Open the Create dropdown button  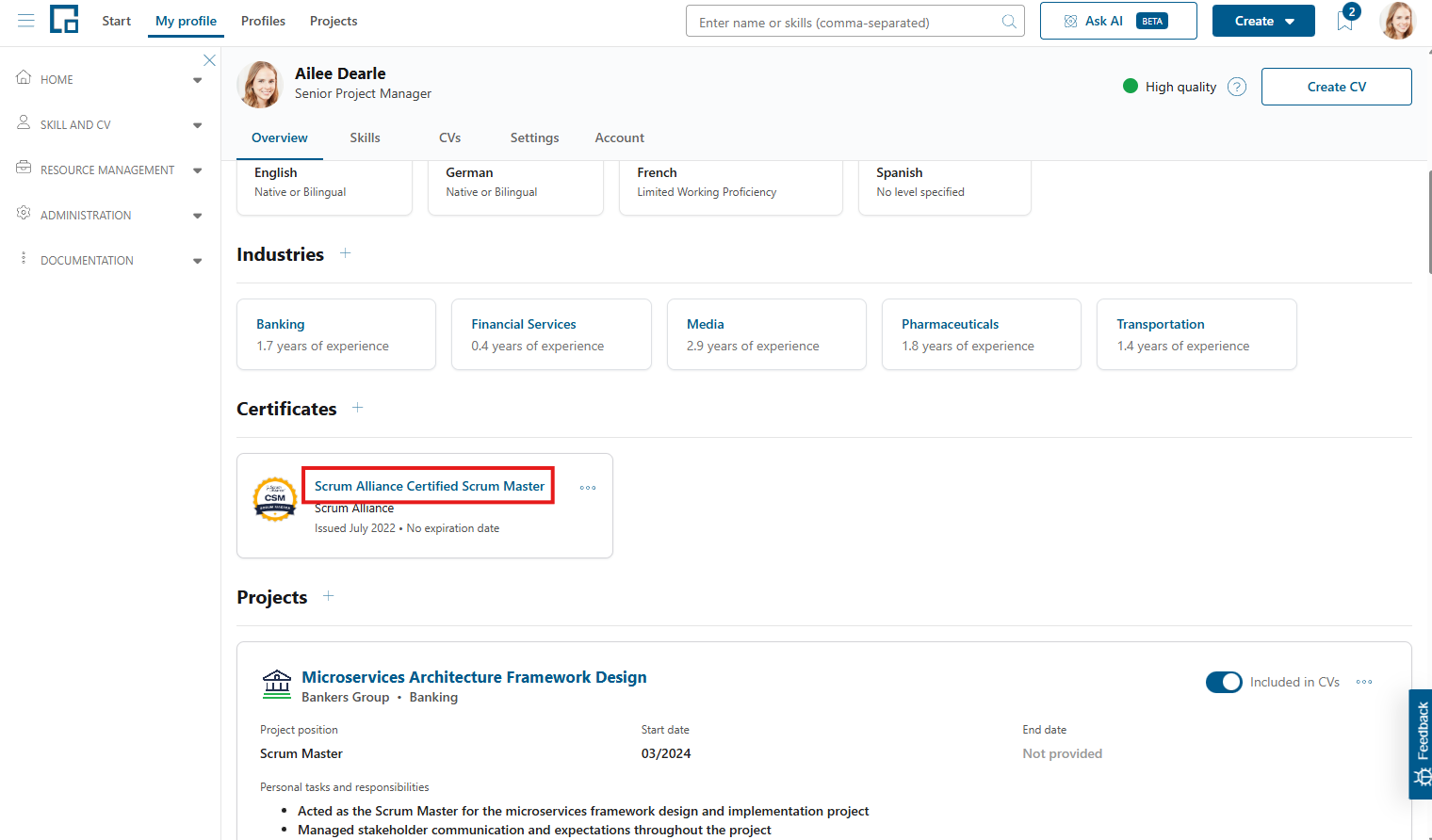pos(1263,21)
